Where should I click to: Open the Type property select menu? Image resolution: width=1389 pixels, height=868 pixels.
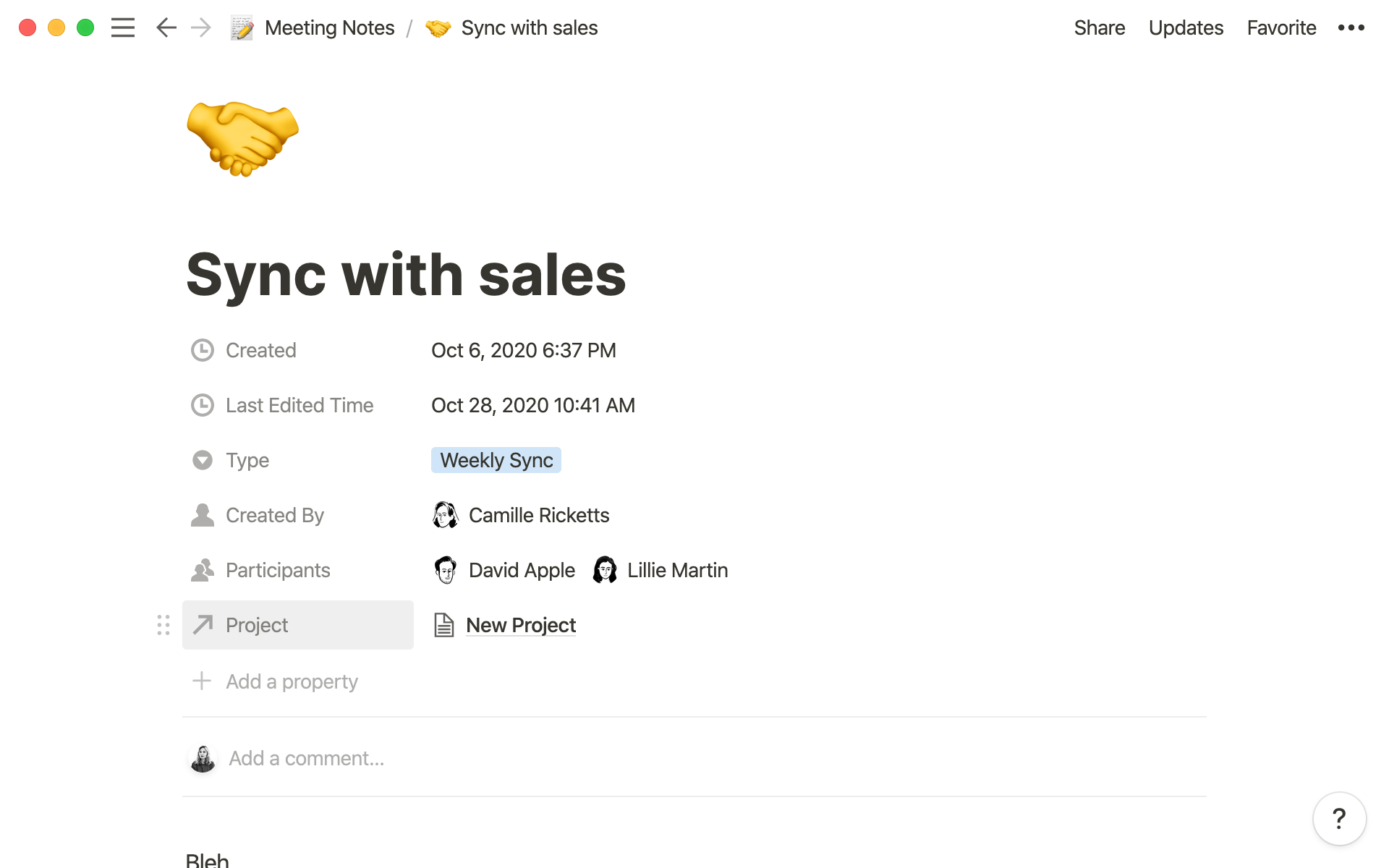pos(247,460)
